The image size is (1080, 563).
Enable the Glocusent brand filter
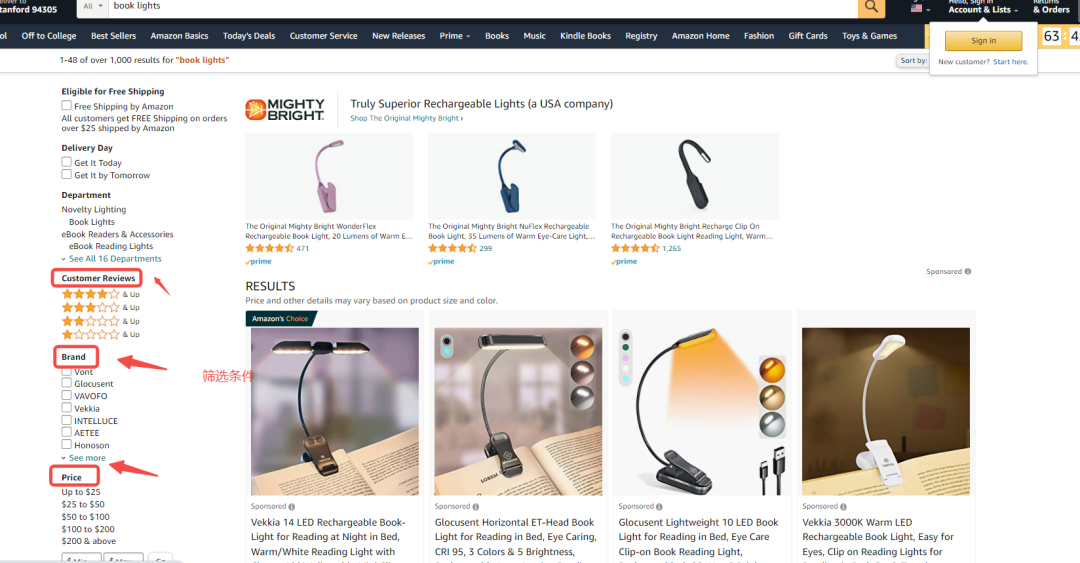pyautogui.click(x=66, y=383)
